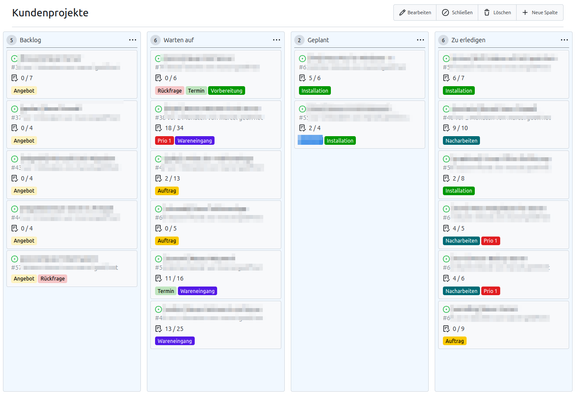Click the checklist icon beside 4 / 6

coord(446,278)
